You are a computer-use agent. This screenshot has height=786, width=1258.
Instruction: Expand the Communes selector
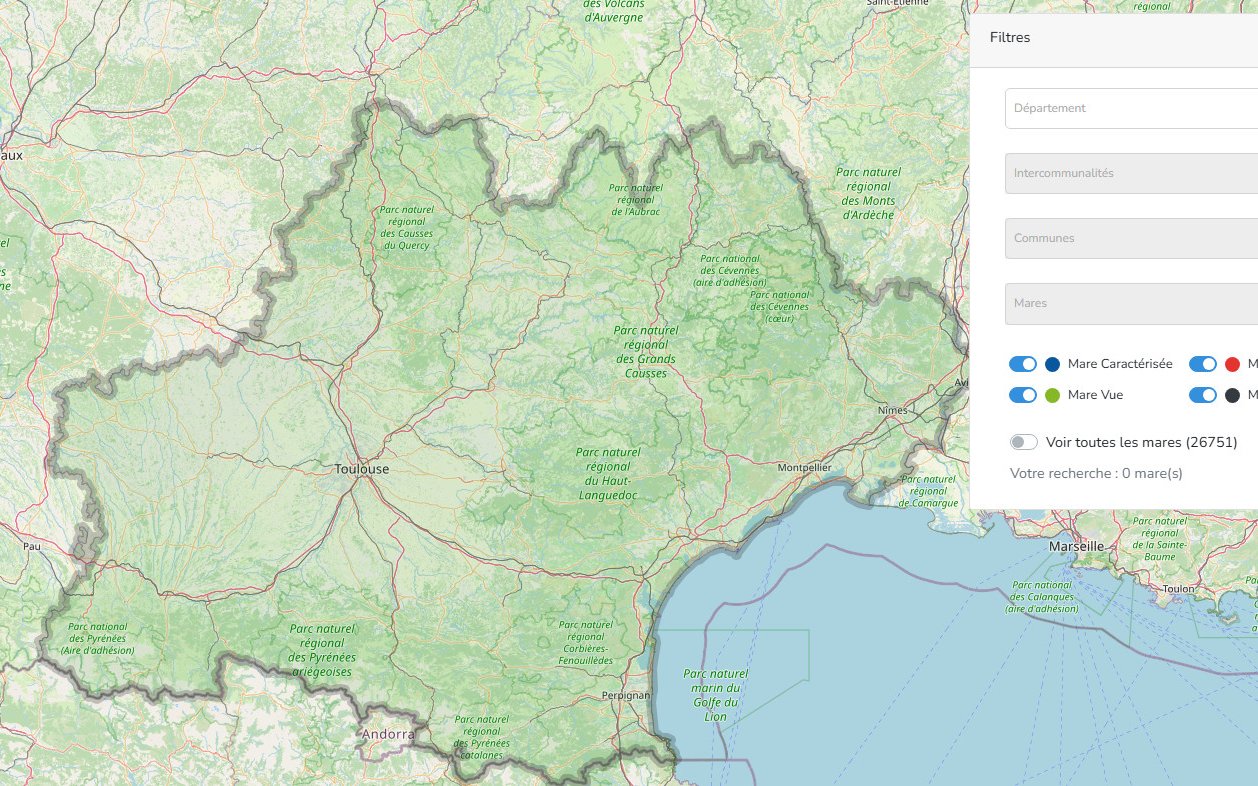coord(1130,238)
